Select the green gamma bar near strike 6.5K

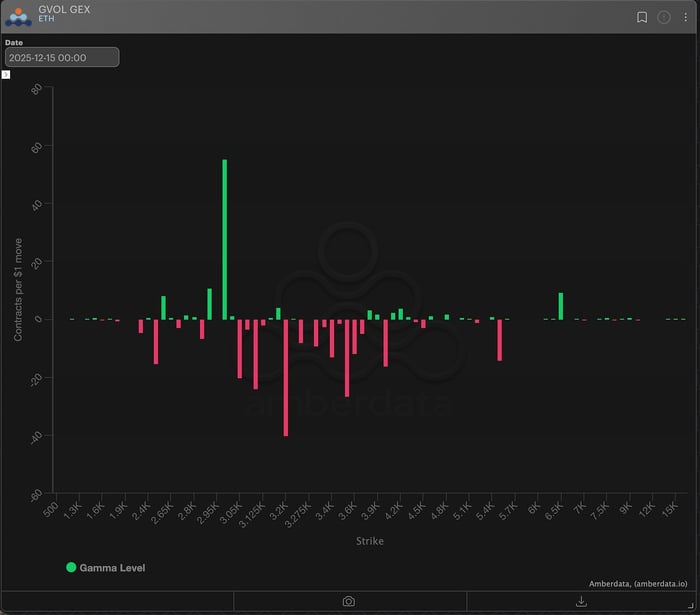[561, 306]
